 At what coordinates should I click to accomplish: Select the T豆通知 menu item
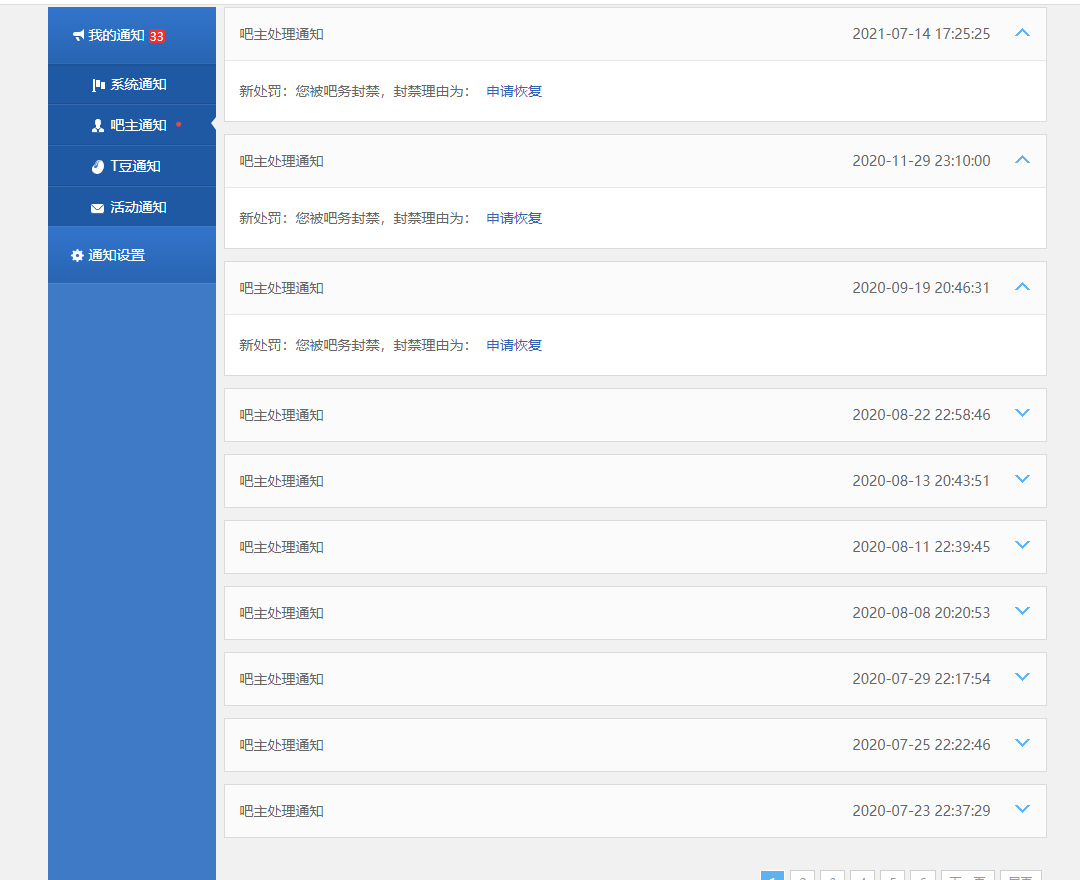[135, 167]
